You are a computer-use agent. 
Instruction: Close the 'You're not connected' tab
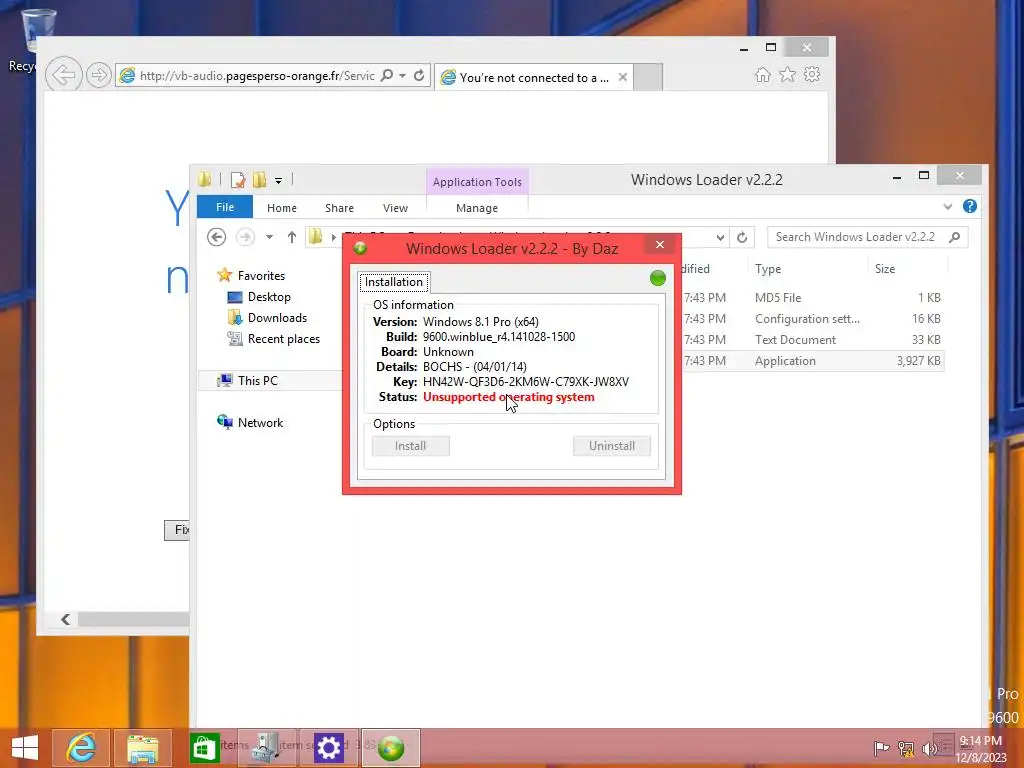[x=623, y=78]
